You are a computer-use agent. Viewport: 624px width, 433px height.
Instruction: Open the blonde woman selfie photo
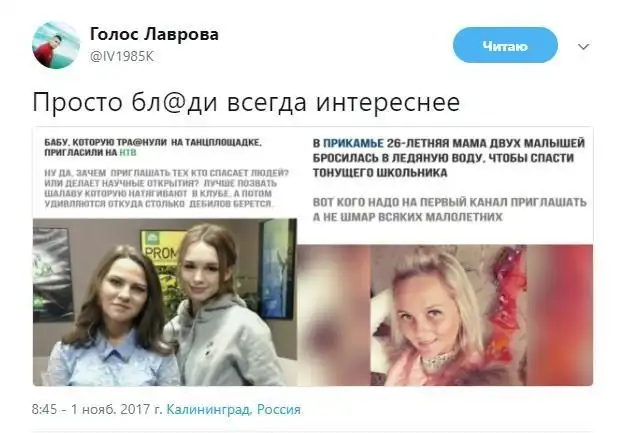click(448, 315)
